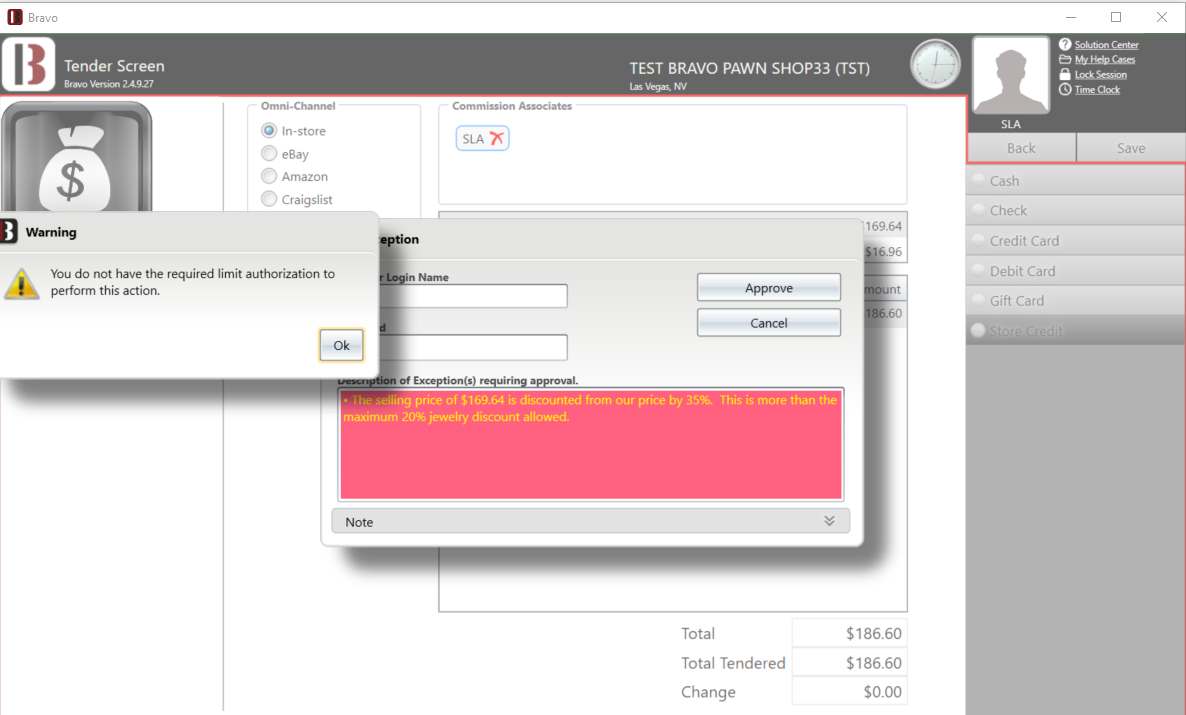Cancel the exception approval dialog
1186x715 pixels.
768,323
